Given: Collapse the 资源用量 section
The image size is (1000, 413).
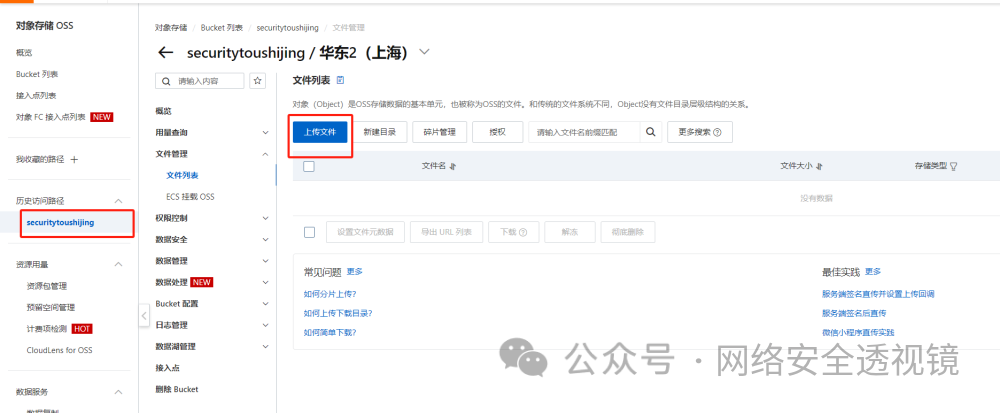Looking at the screenshot, I should pyautogui.click(x=118, y=264).
